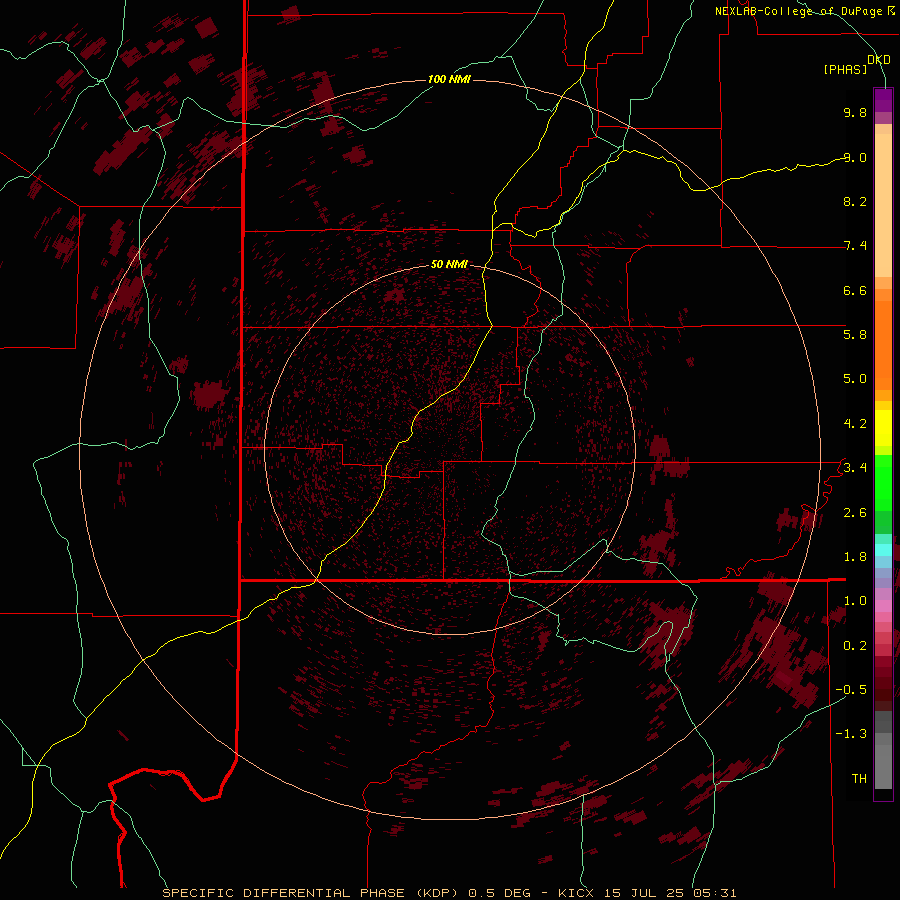Screen dimensions: 900x900
Task: Click the orange color bar segment
Action: 883,346
